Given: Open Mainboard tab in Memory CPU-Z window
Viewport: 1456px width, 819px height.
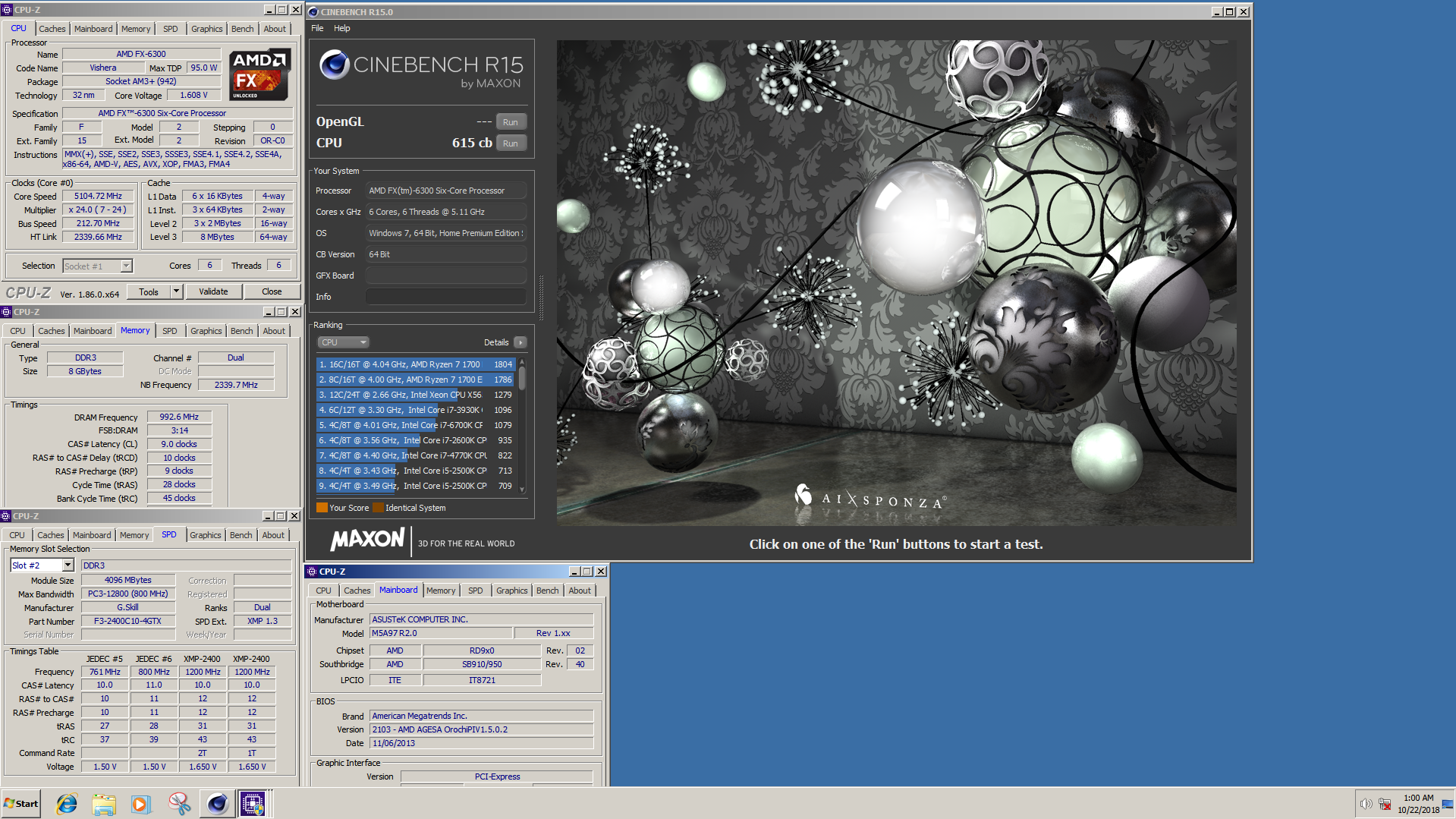Looking at the screenshot, I should pos(93,331).
